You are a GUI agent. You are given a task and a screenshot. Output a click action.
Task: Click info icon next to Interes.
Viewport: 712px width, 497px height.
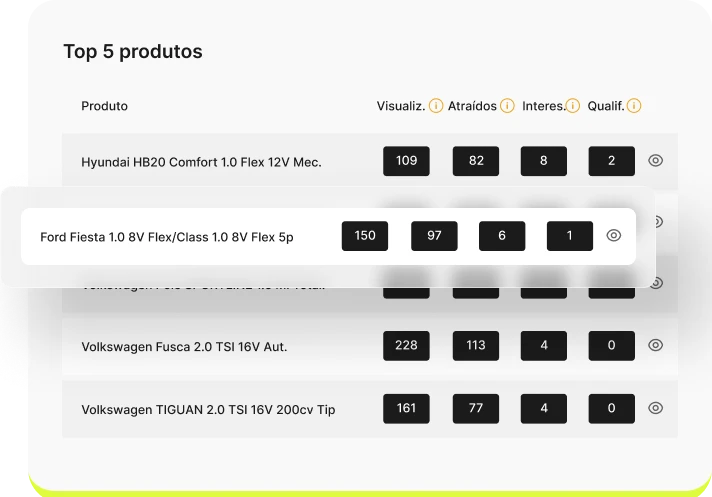click(x=573, y=106)
